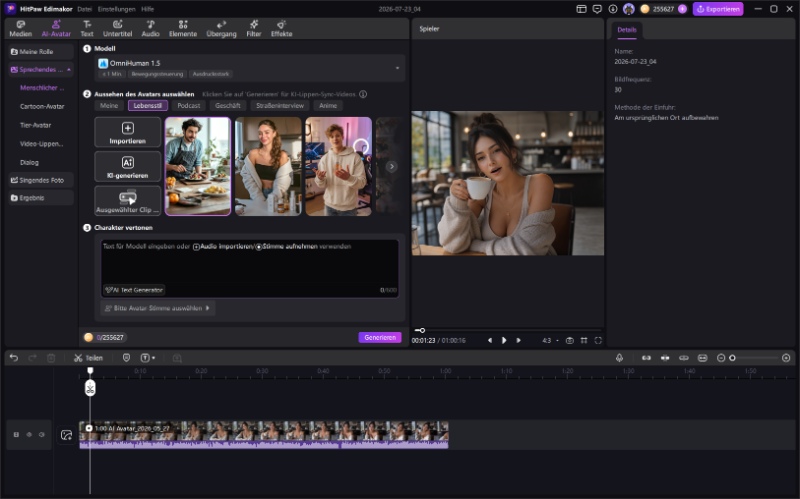The width and height of the screenshot is (800, 499).
Task: Click the KI-generieren button
Action: [128, 167]
